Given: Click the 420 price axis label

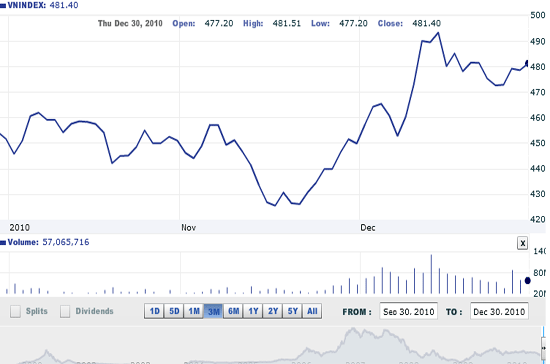Looking at the screenshot, I should (538, 220).
